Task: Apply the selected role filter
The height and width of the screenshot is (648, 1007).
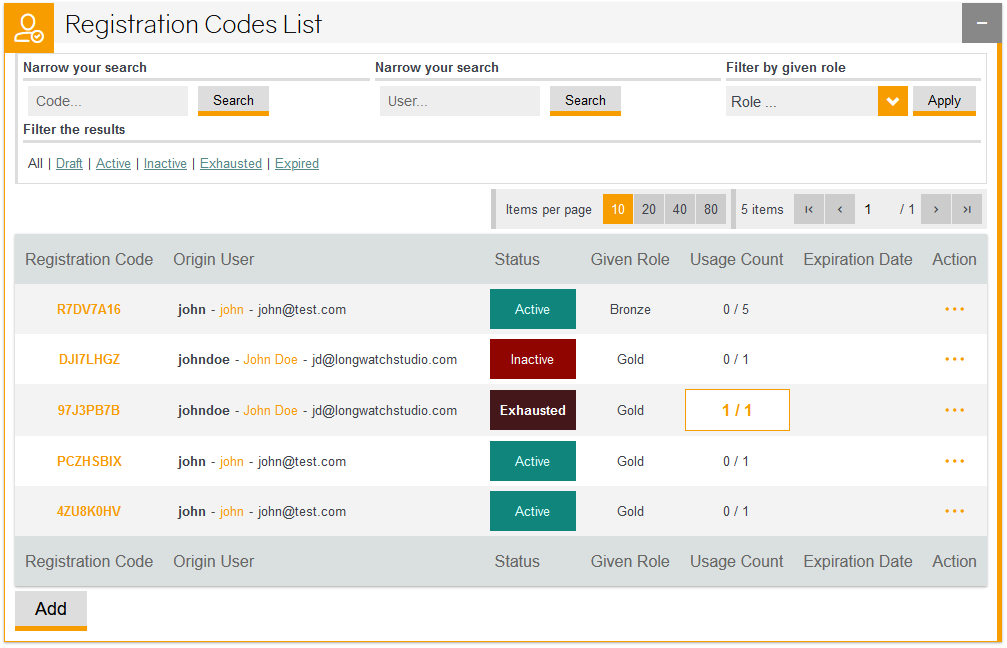Action: [x=944, y=101]
